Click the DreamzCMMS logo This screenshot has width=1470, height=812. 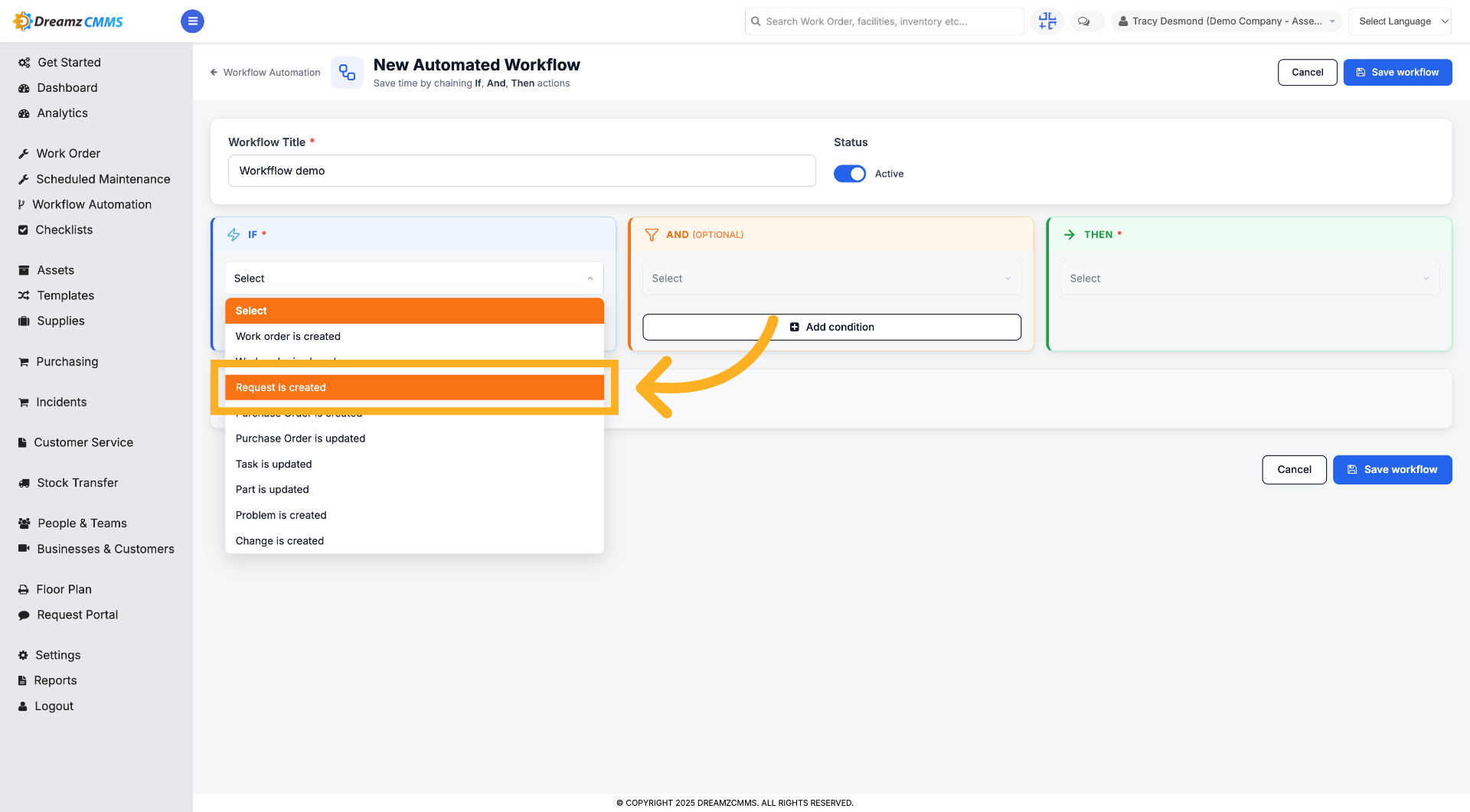[69, 21]
